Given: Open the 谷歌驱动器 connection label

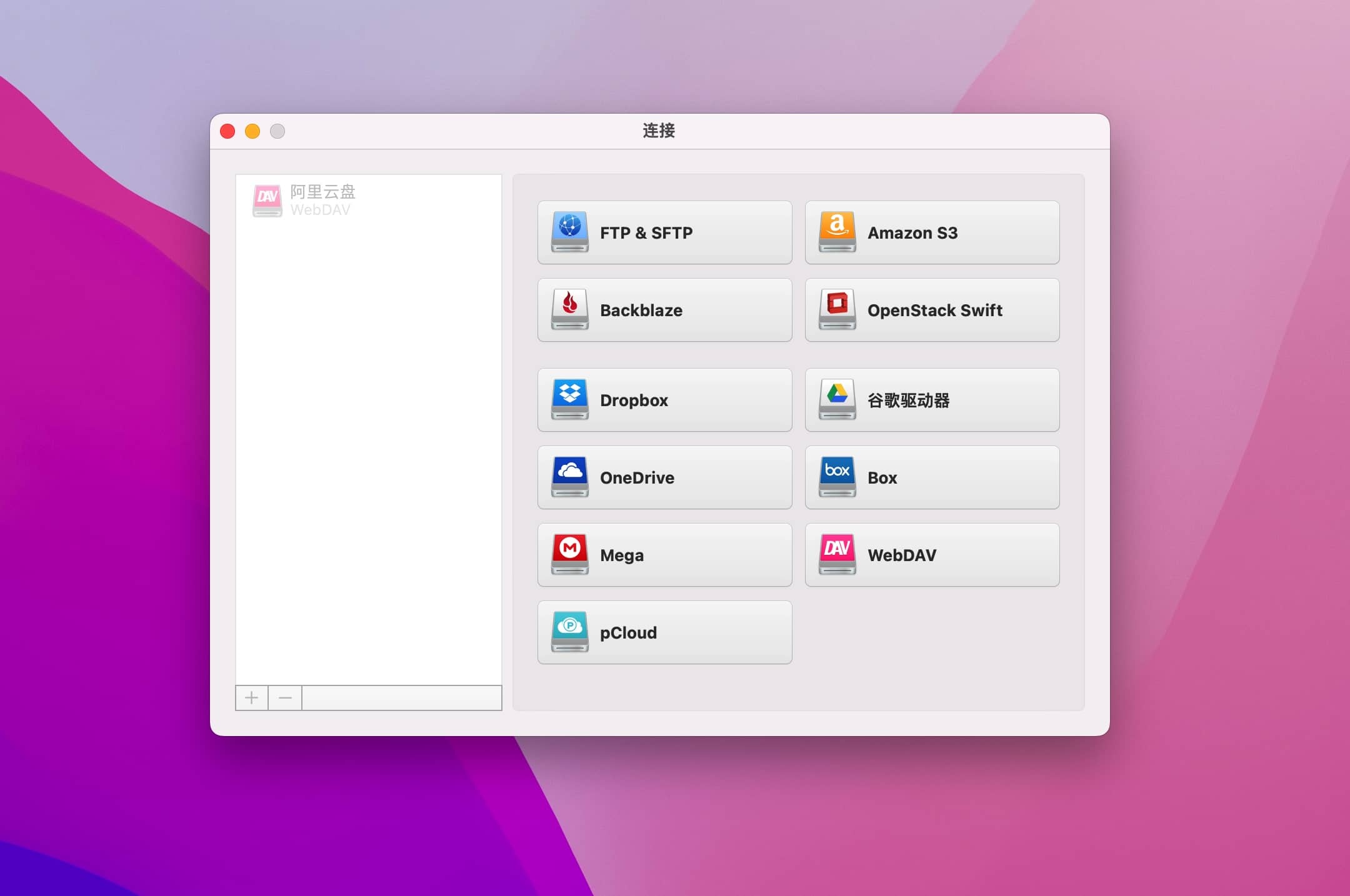Looking at the screenshot, I should pos(908,401).
